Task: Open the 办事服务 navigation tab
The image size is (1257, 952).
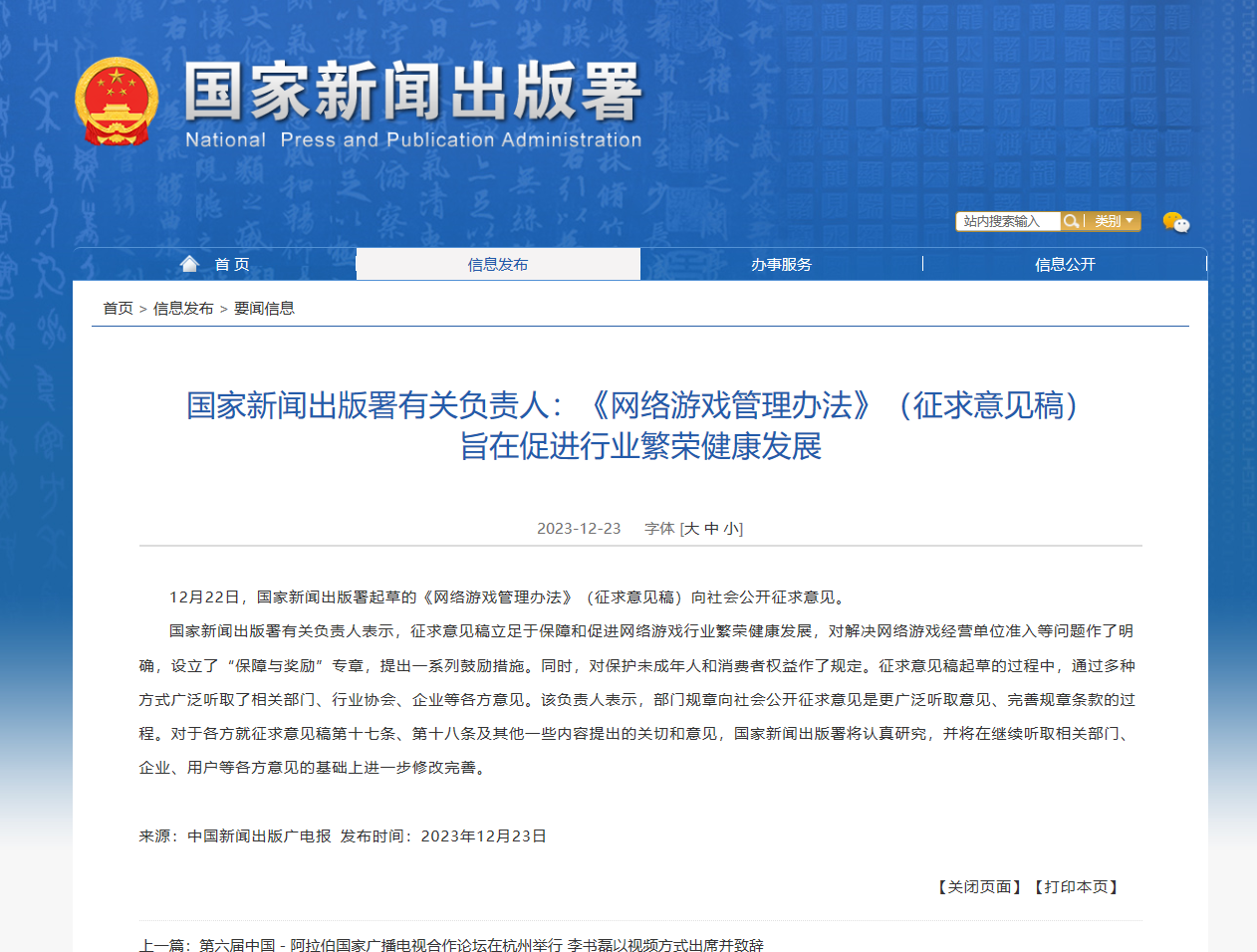Action: point(782,264)
